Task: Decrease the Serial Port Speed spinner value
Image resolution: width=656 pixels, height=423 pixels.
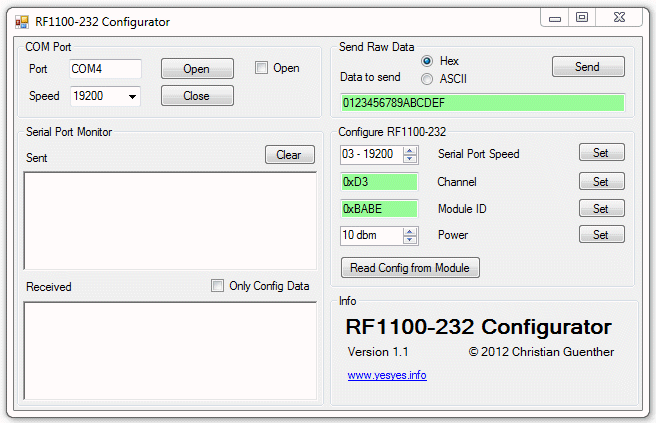Action: coord(410,159)
